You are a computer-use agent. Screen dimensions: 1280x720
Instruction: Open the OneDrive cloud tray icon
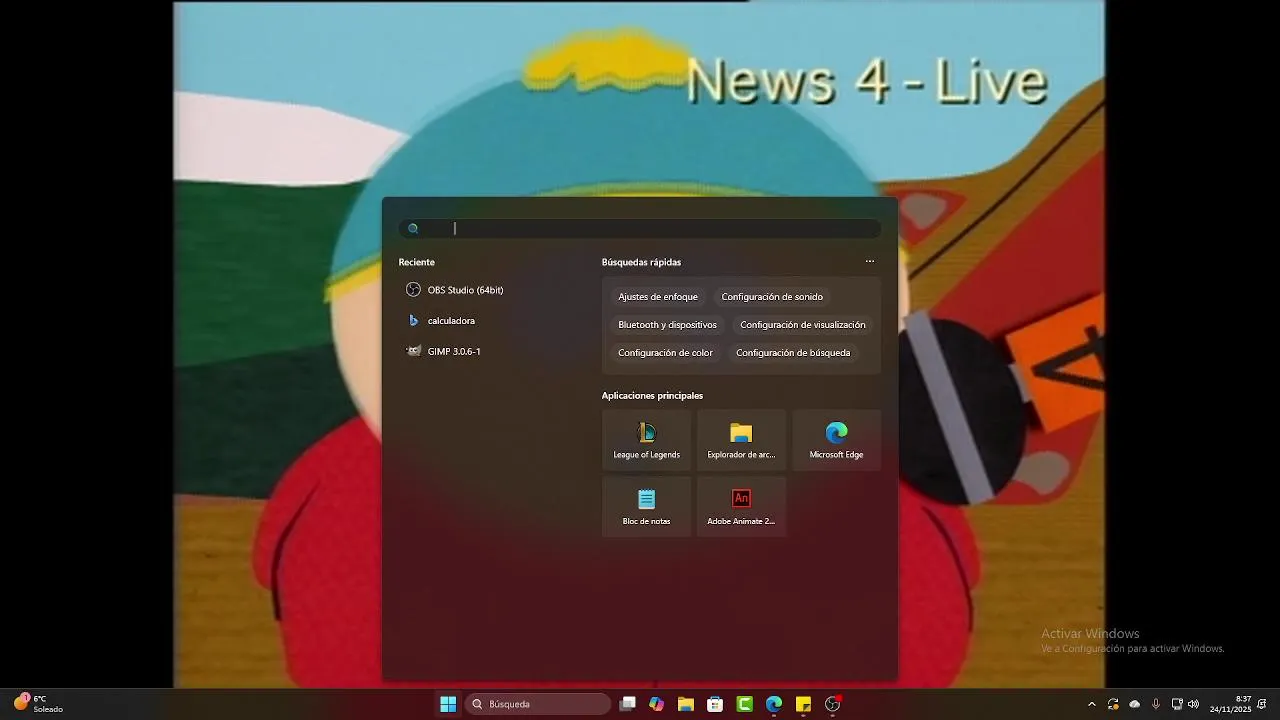click(1135, 704)
